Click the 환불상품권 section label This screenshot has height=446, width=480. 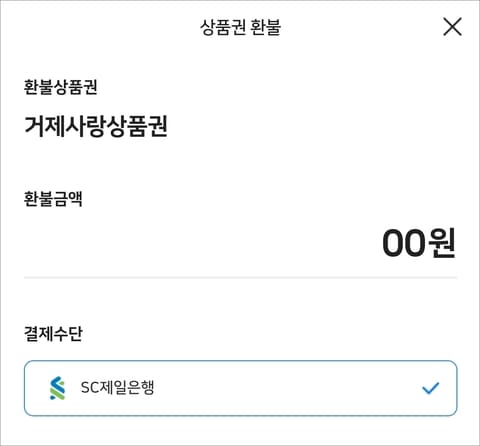coord(60,87)
